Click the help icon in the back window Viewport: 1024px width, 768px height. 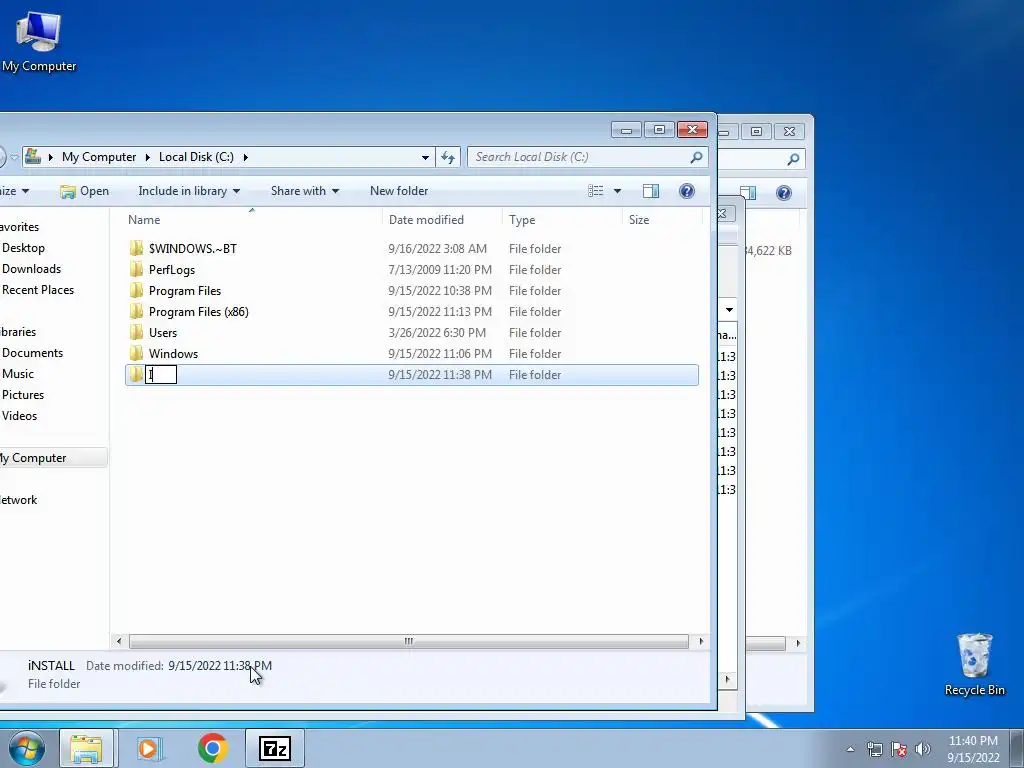[x=784, y=193]
